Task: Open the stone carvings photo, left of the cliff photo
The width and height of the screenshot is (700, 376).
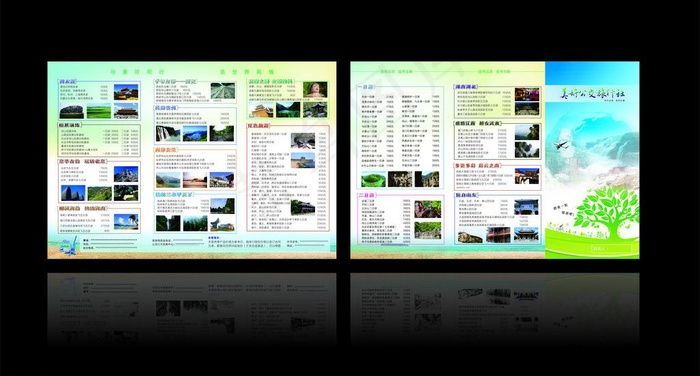Action: 400,179
